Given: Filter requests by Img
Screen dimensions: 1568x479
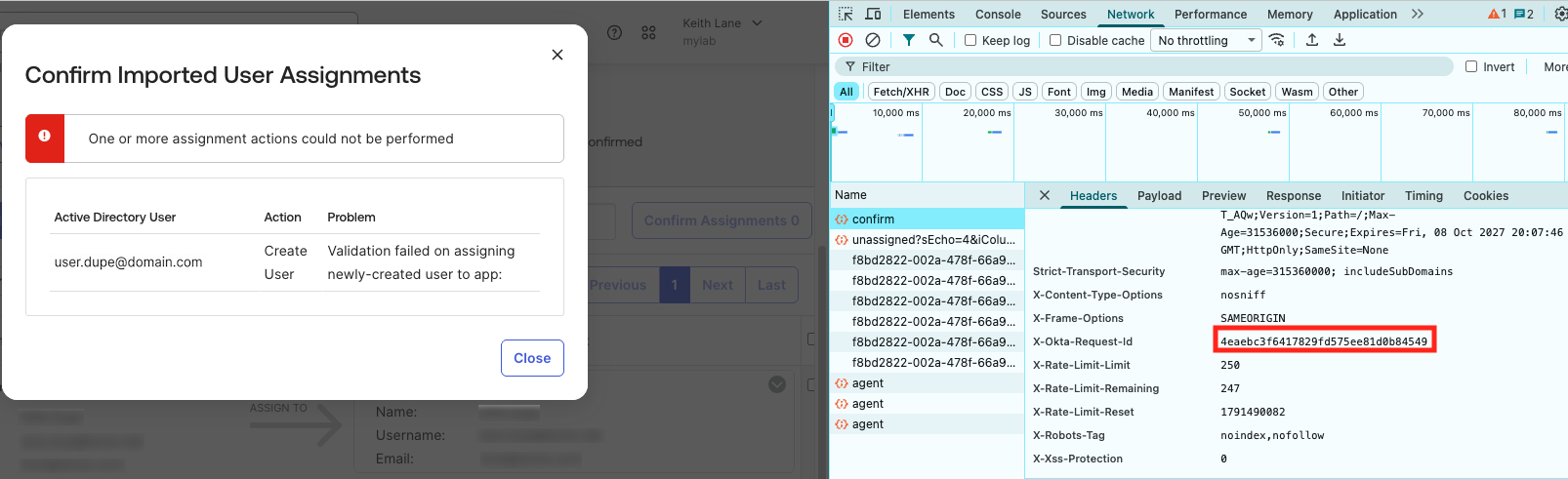Looking at the screenshot, I should (1096, 92).
